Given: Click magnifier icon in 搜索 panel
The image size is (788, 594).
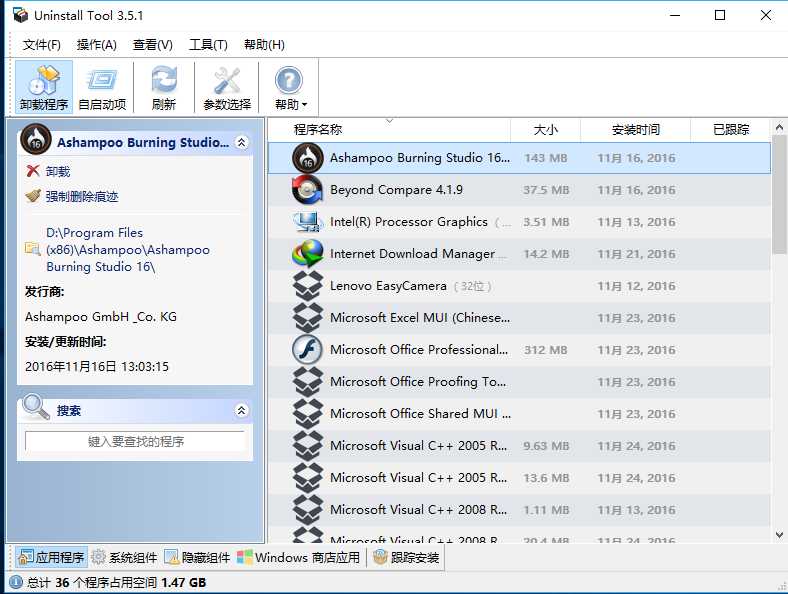Looking at the screenshot, I should pyautogui.click(x=35, y=407).
